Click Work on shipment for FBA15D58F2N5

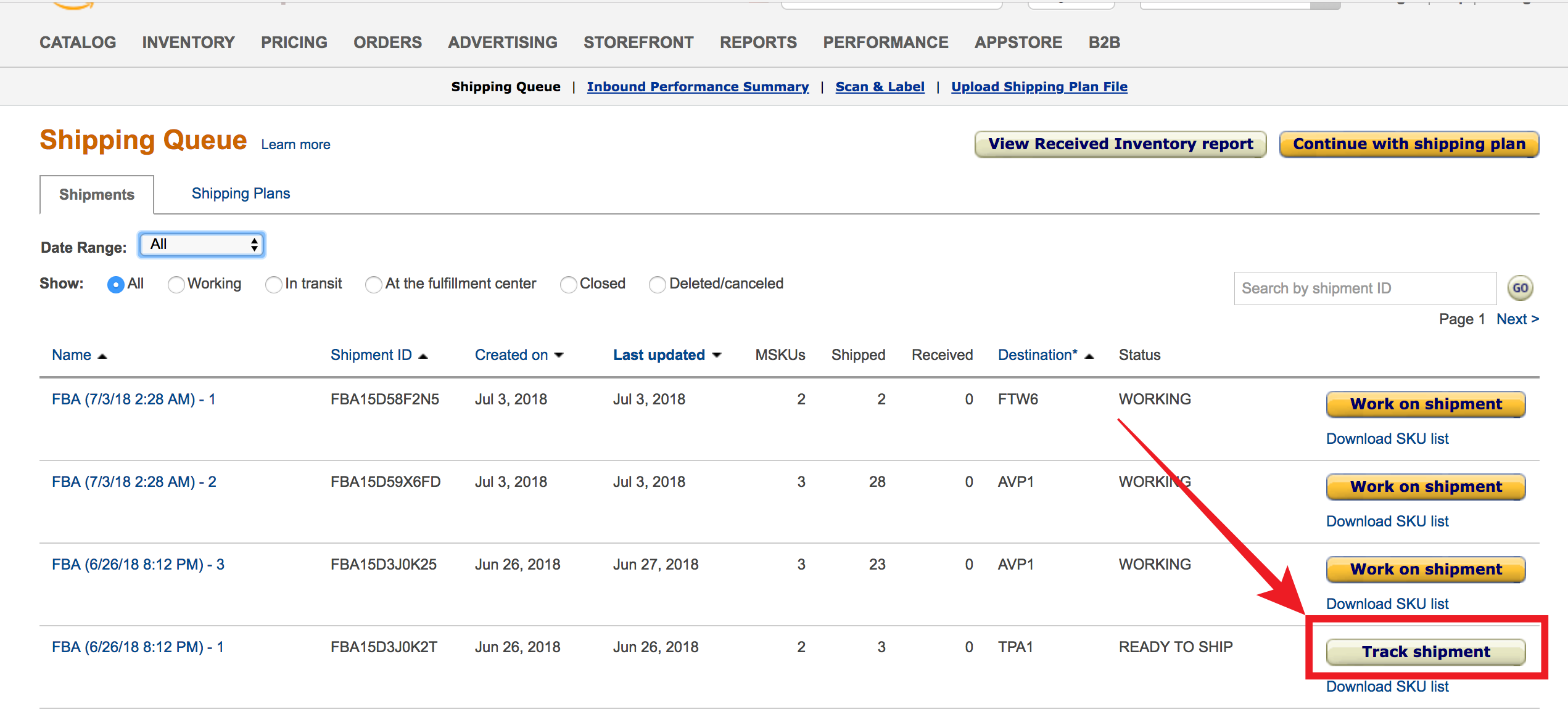click(x=1426, y=404)
